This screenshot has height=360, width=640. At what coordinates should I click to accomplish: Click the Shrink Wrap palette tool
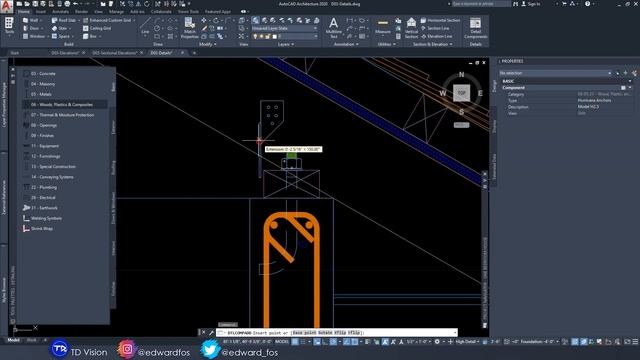tap(38, 229)
